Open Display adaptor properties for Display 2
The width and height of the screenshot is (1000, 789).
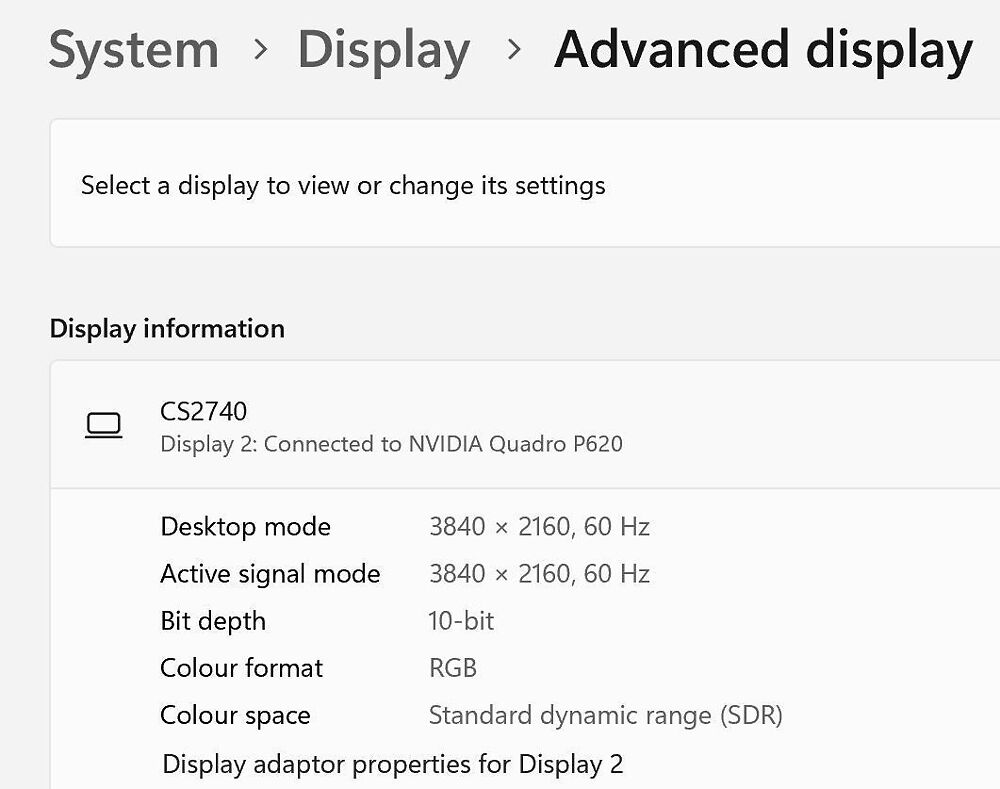[392, 764]
